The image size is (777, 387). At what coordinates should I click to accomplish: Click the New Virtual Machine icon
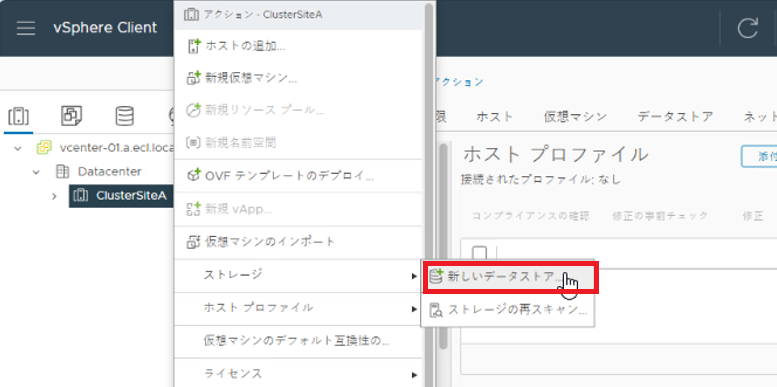[193, 78]
